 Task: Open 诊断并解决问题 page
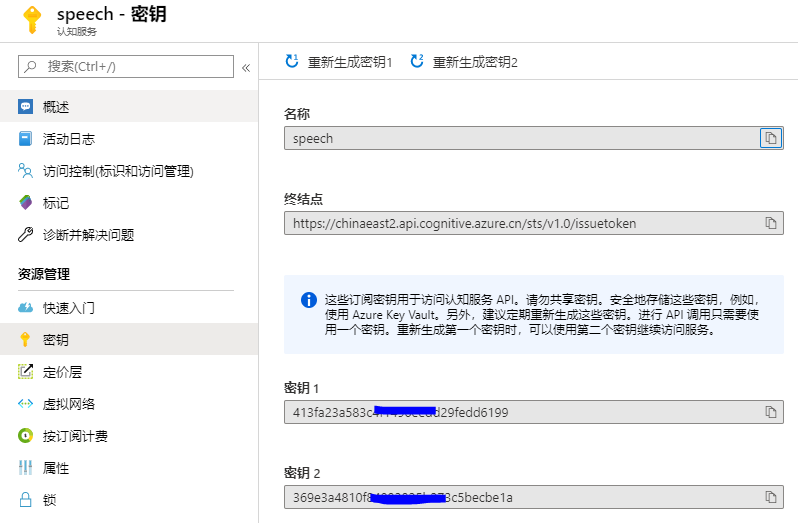click(x=129, y=235)
